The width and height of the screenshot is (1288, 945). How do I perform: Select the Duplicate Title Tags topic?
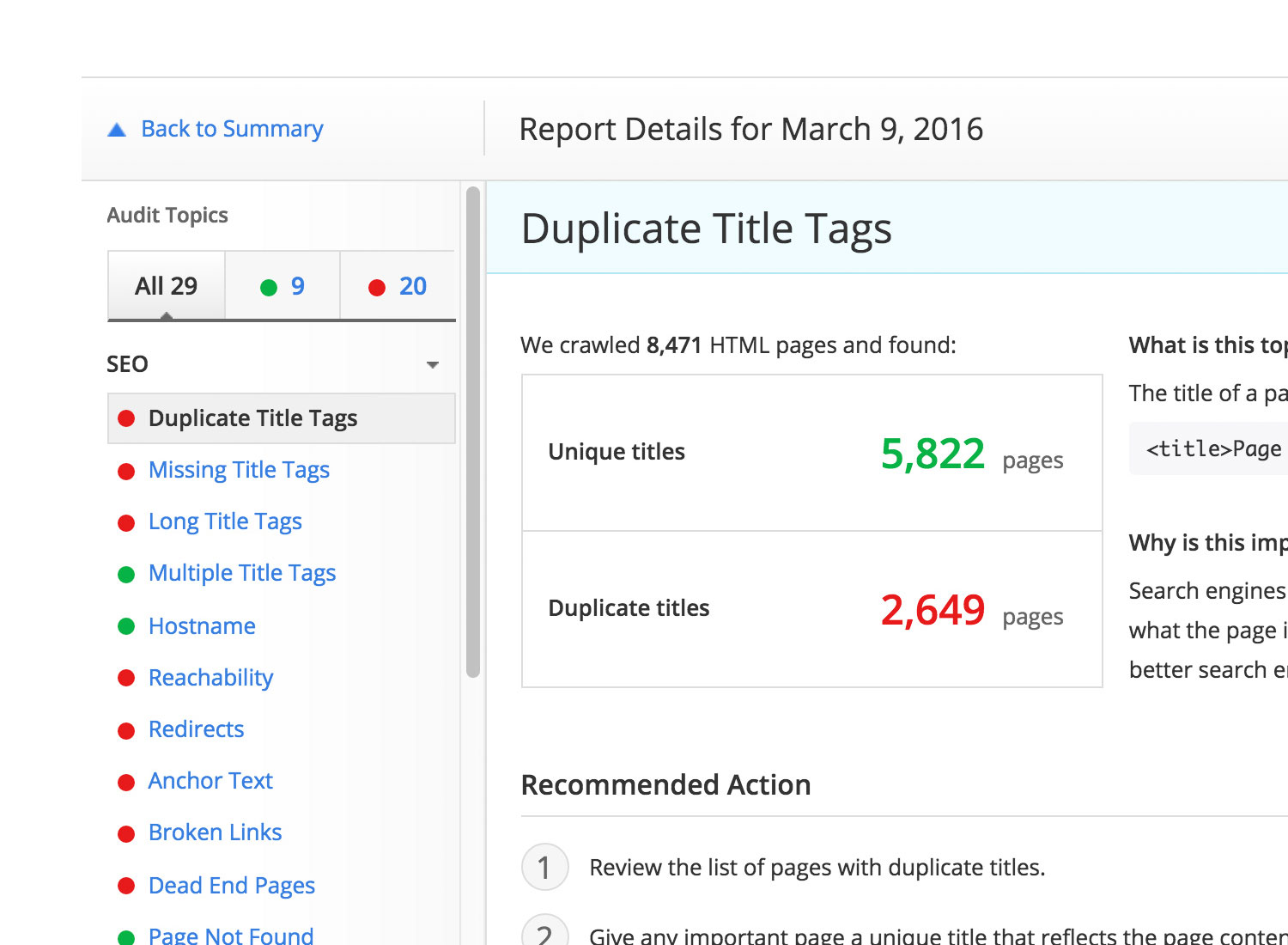282,418
